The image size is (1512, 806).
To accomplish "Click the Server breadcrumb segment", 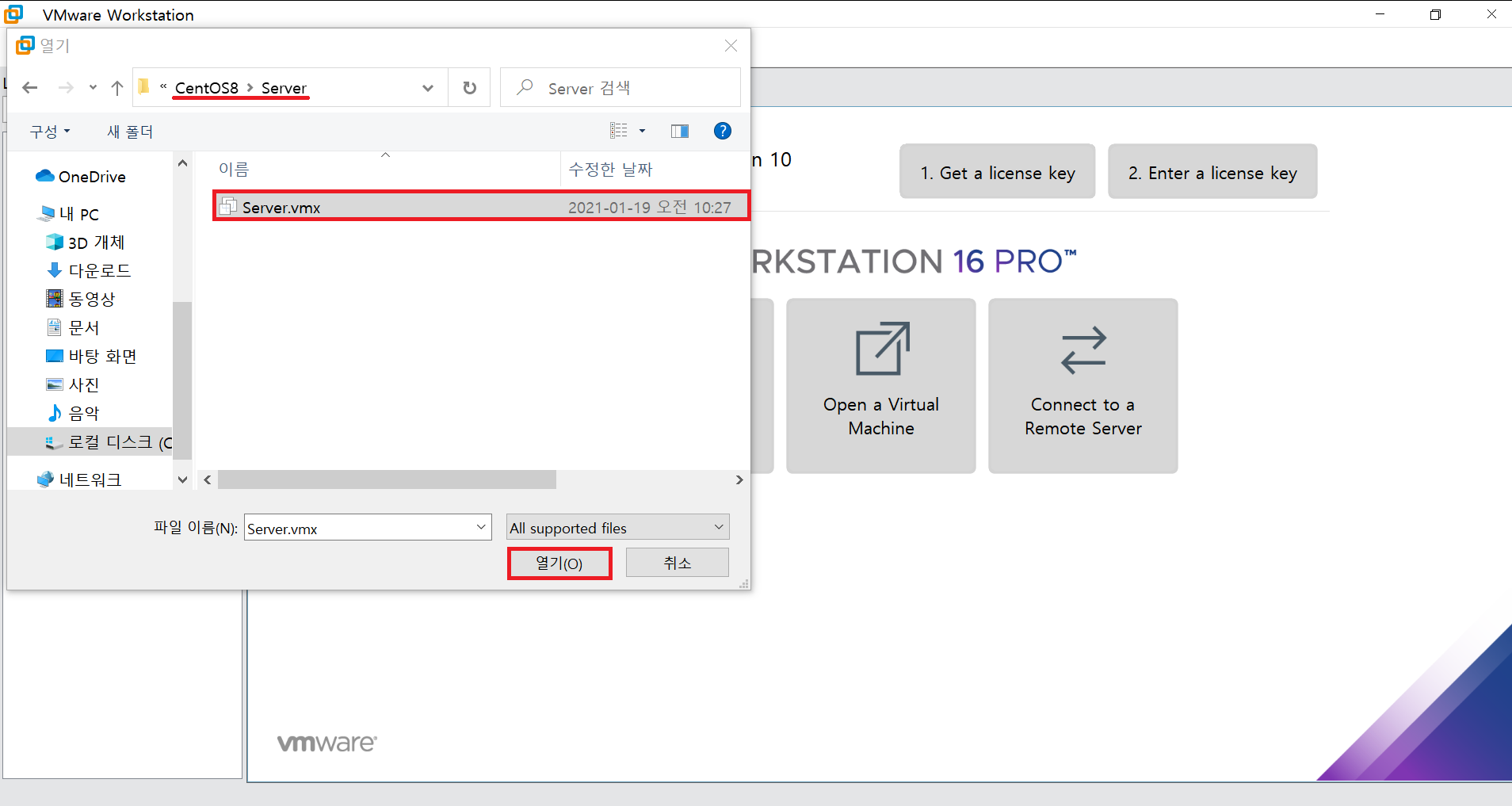I will 284,88.
